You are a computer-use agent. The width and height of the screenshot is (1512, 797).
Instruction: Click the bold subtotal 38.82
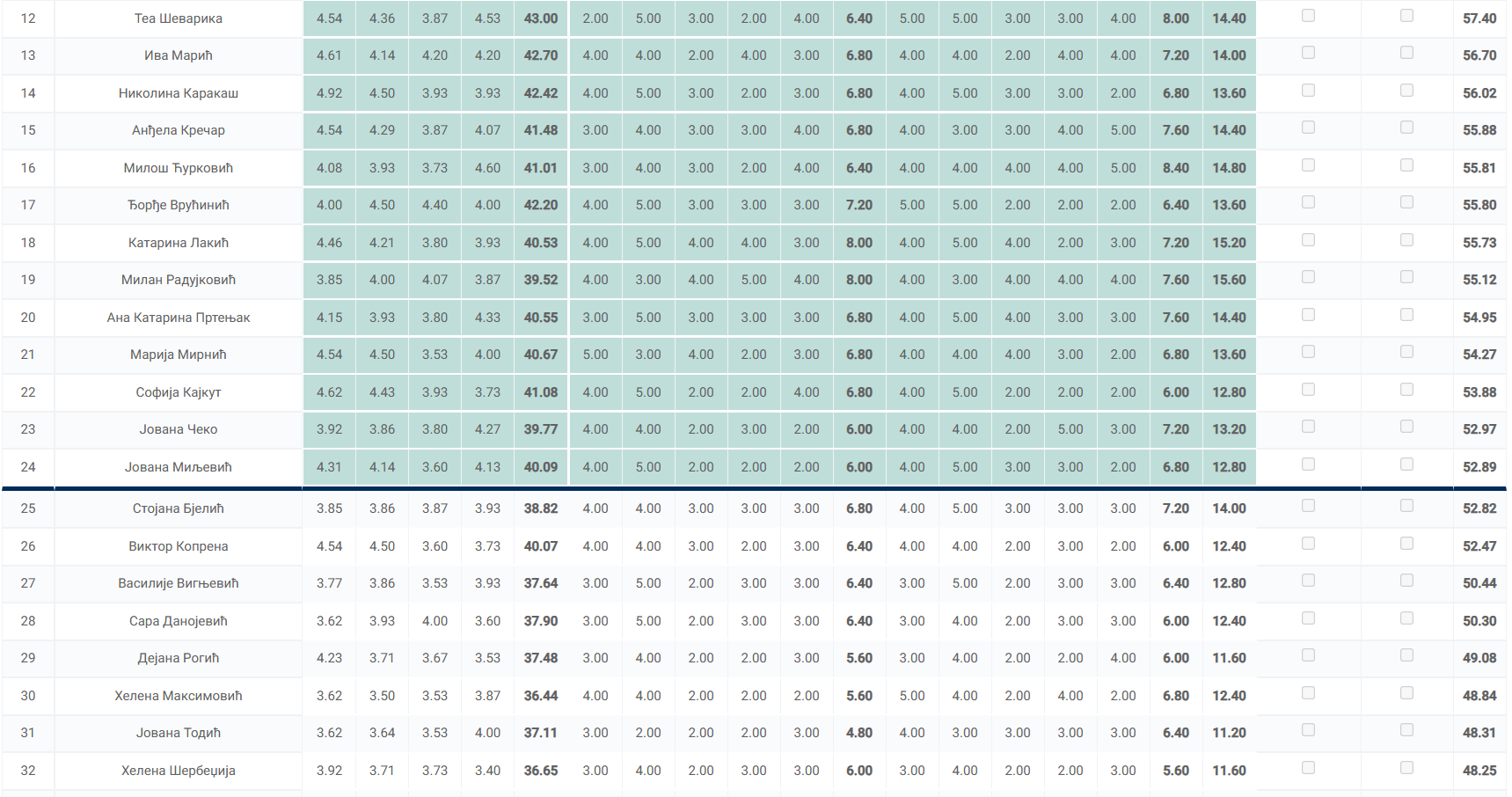541,508
